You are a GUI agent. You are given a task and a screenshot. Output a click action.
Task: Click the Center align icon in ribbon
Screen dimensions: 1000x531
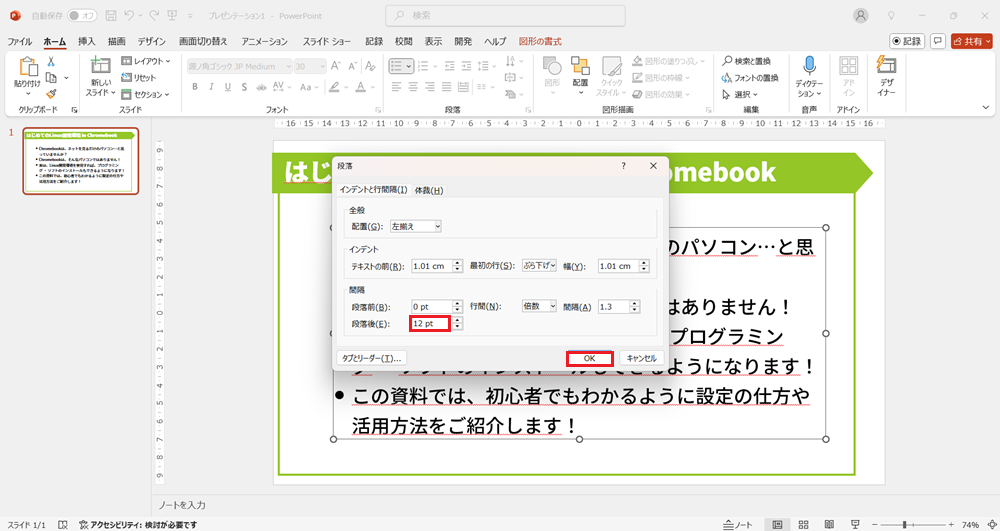click(413, 87)
